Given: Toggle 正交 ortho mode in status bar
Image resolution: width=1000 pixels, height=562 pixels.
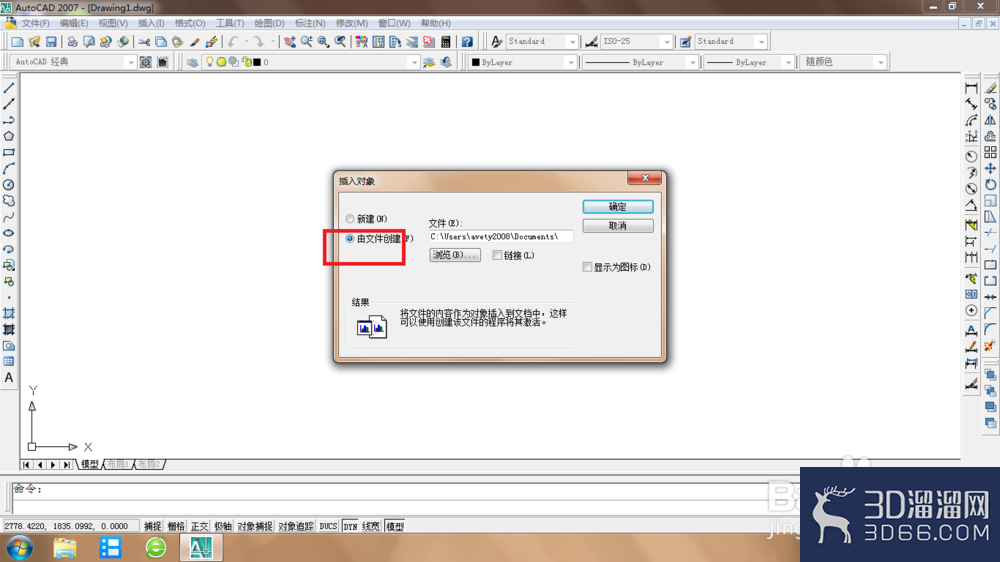Looking at the screenshot, I should coord(200,526).
